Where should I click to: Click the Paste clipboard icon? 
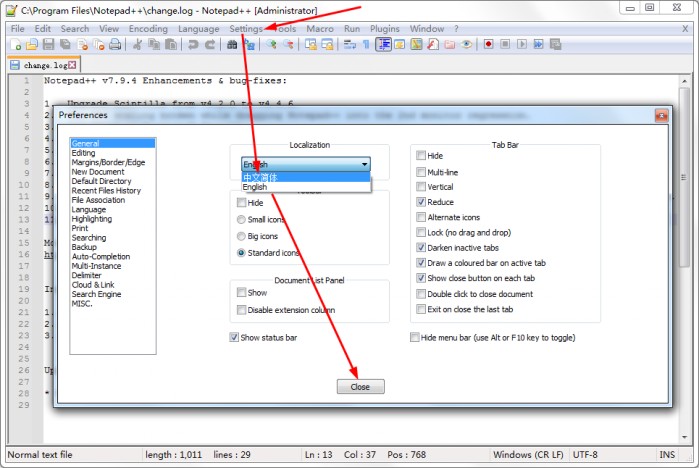coord(171,45)
